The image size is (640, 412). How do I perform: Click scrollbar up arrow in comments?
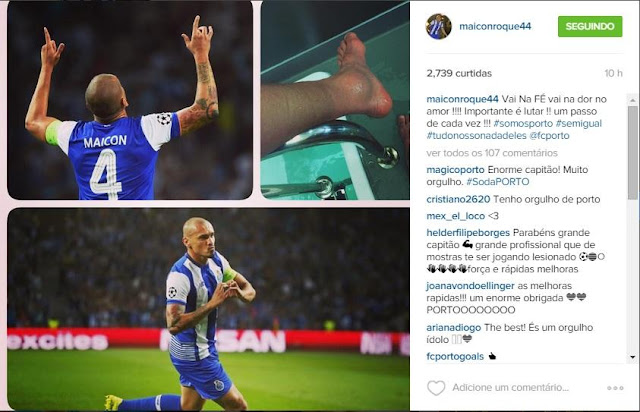(633, 100)
